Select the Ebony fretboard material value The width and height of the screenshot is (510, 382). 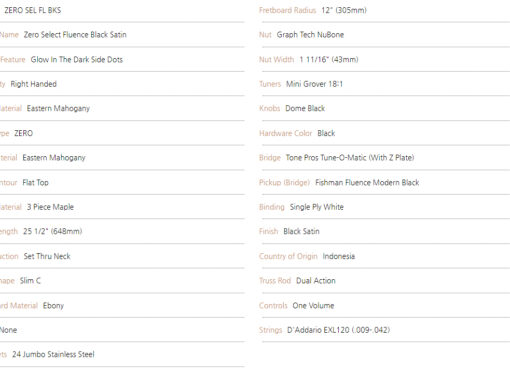pos(53,306)
